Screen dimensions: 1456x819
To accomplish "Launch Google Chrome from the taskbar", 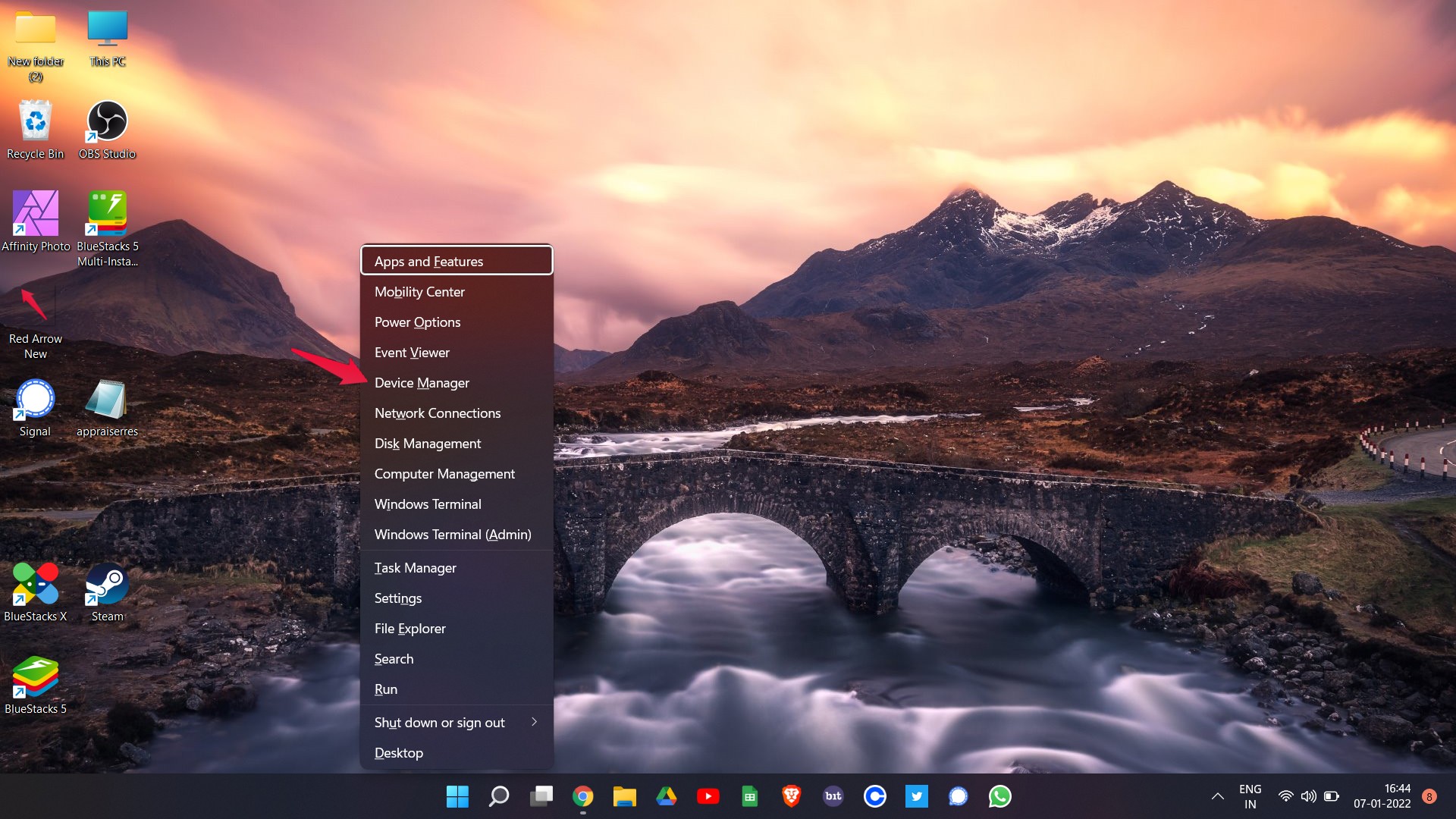I will (582, 796).
